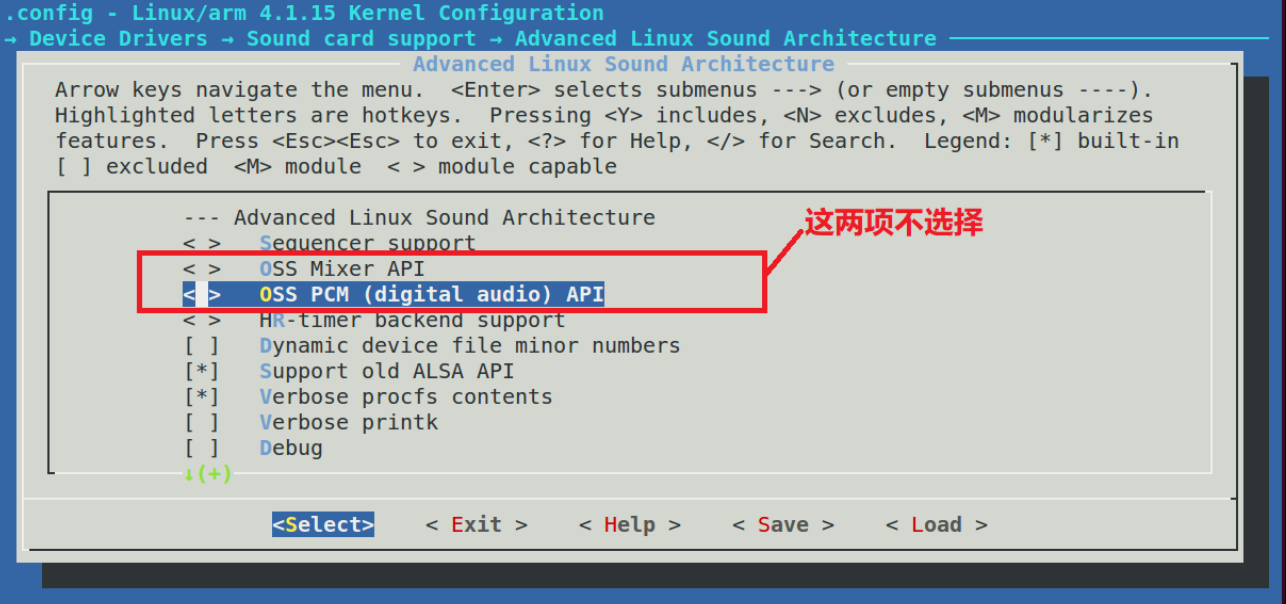Viewport: 1286px width, 604px height.
Task: Click the Debug label
Action: 291,448
